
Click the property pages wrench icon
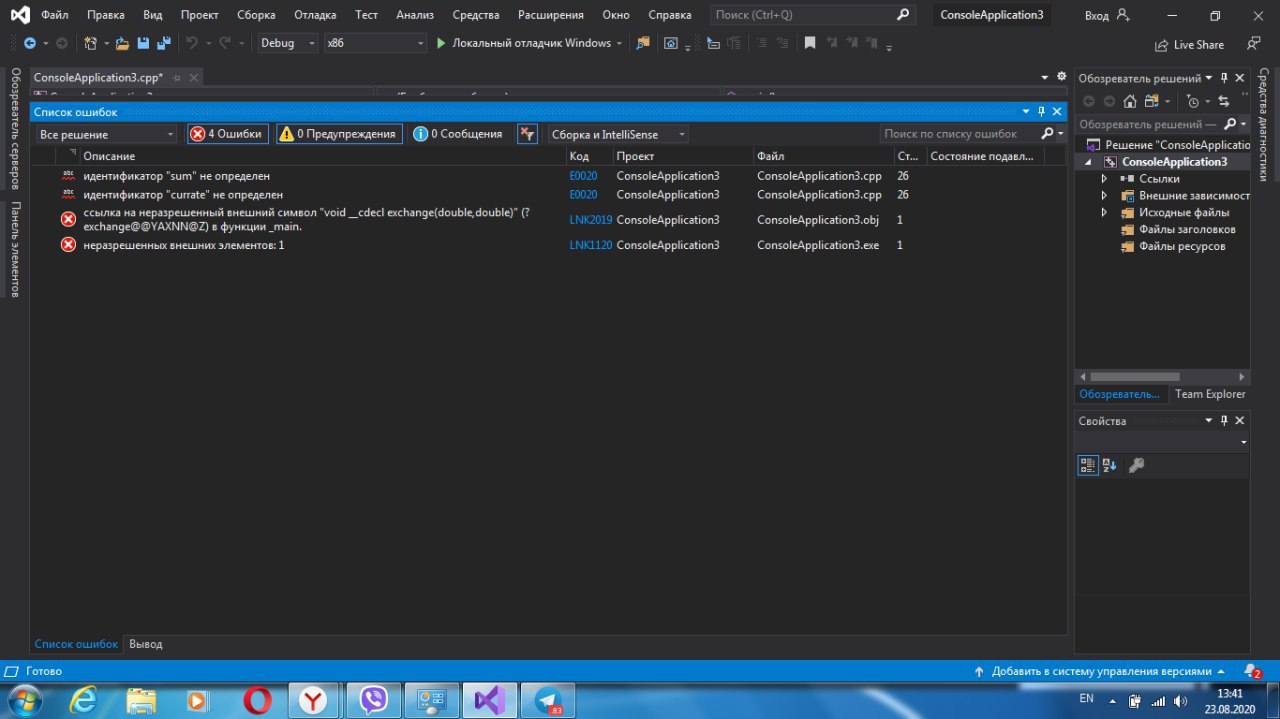(x=1136, y=465)
